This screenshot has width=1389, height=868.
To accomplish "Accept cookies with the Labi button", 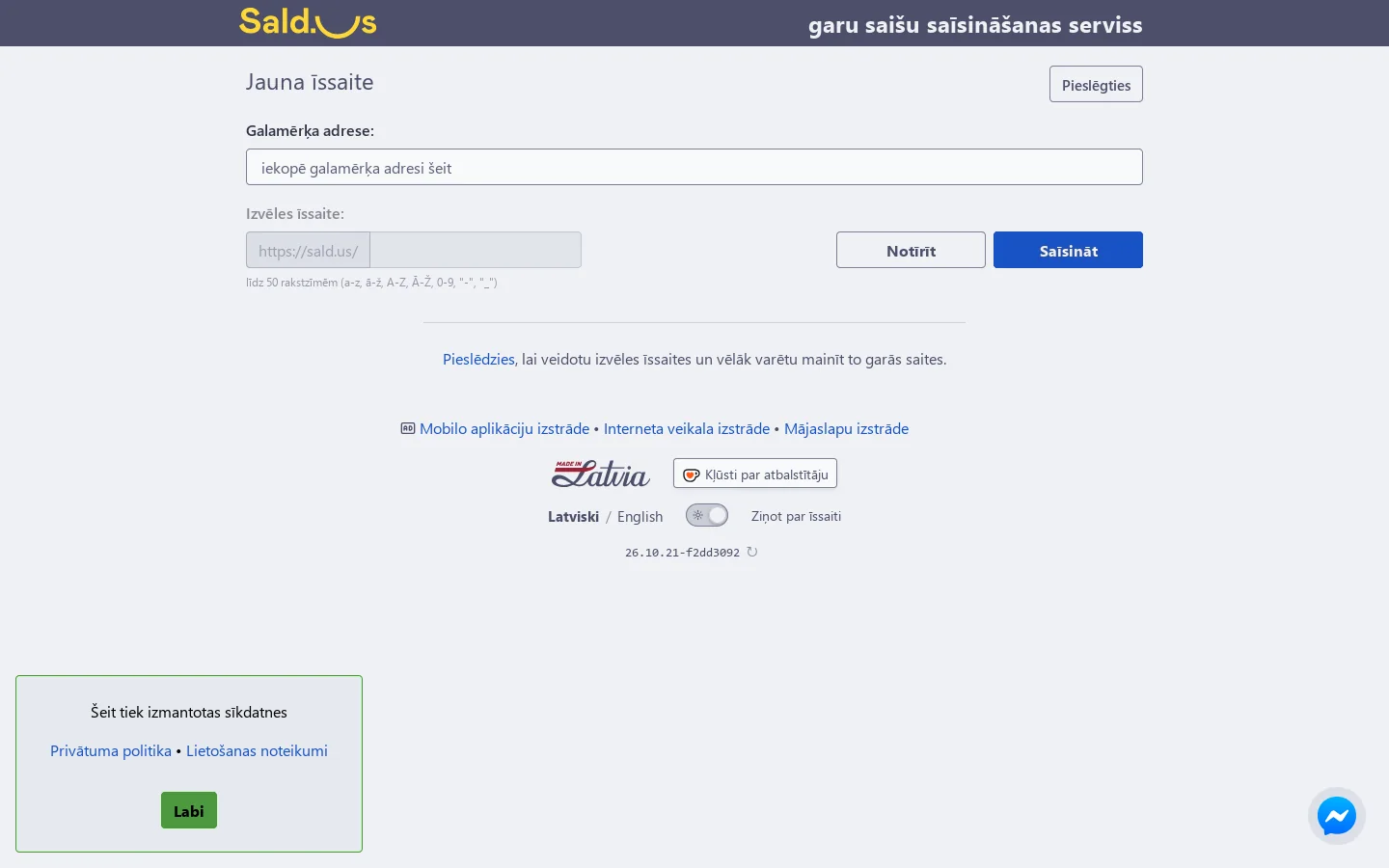I will click(x=189, y=810).
